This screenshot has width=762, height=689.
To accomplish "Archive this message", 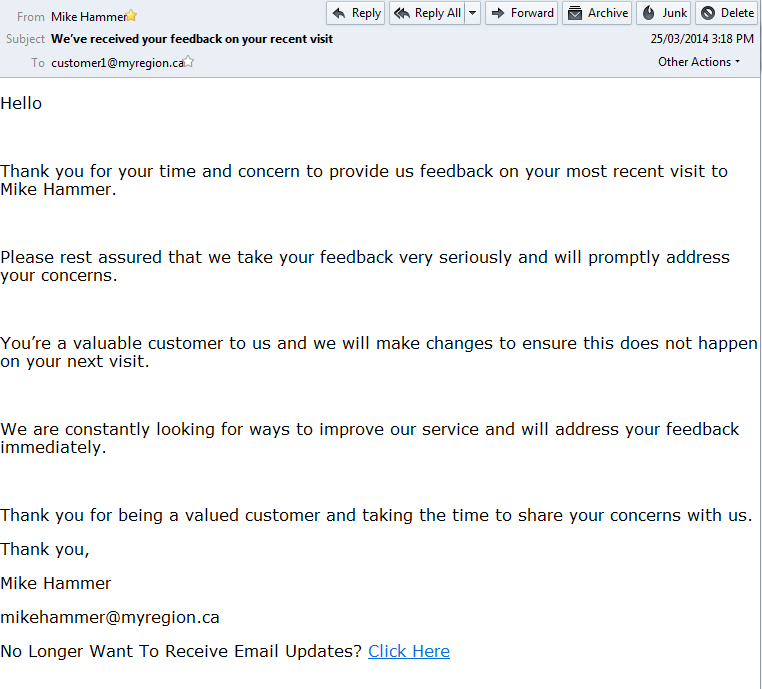I will point(597,13).
